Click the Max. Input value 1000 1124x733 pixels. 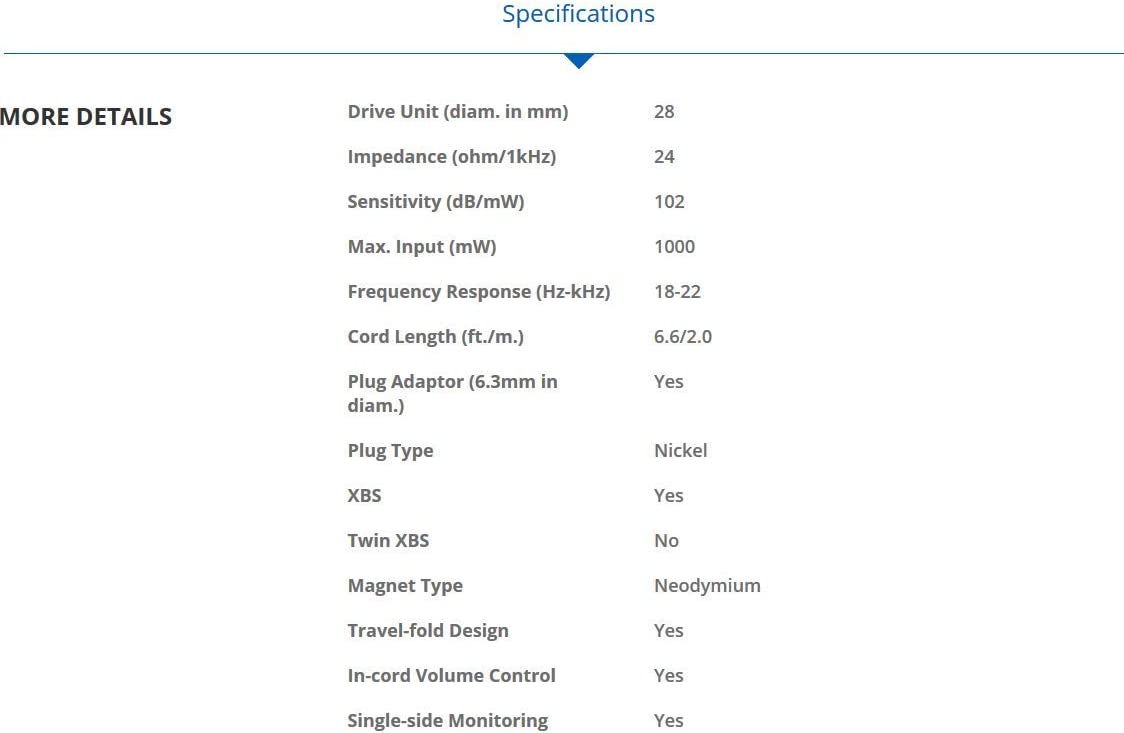click(674, 247)
